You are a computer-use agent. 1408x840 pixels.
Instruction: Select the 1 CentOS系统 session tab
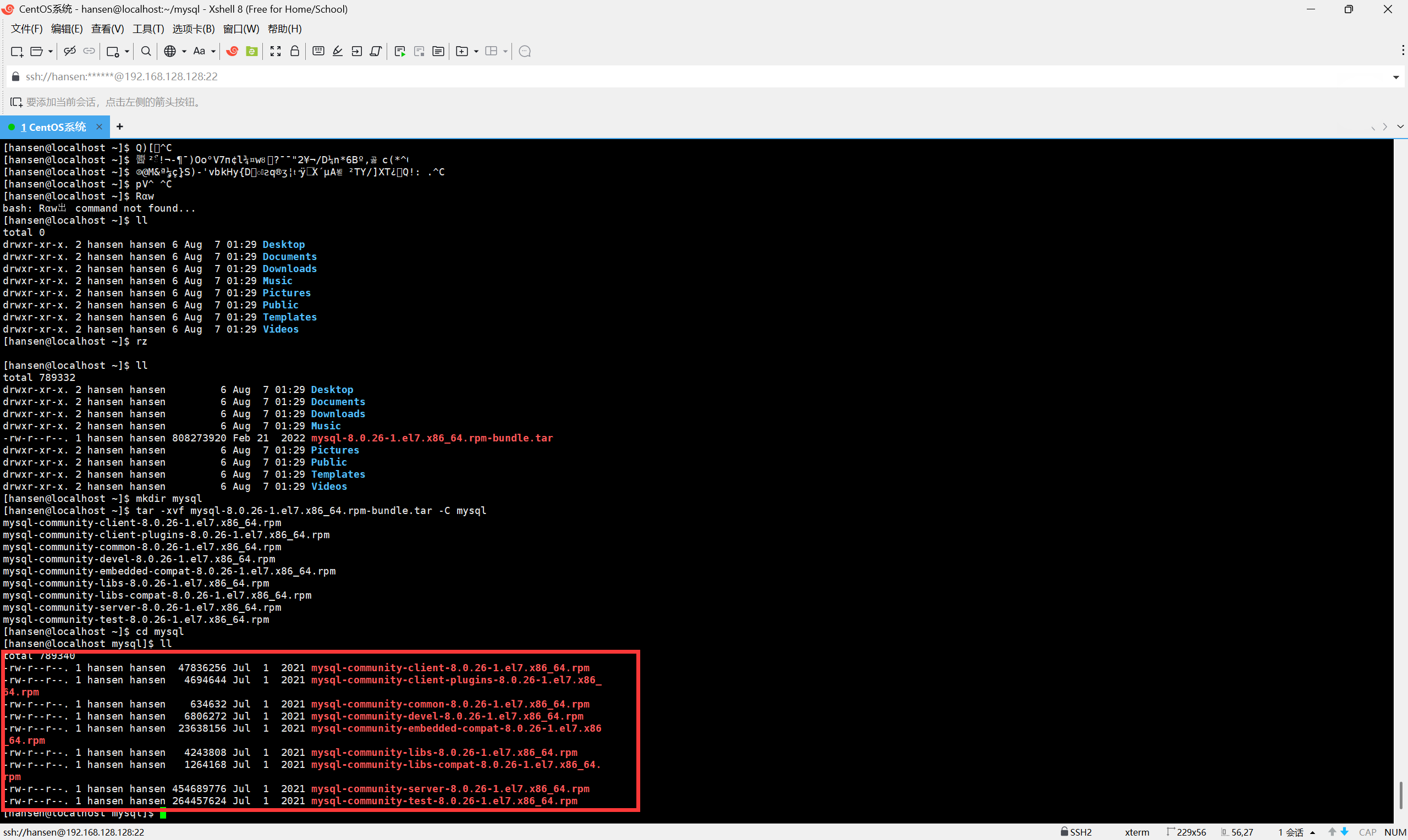click(53, 127)
